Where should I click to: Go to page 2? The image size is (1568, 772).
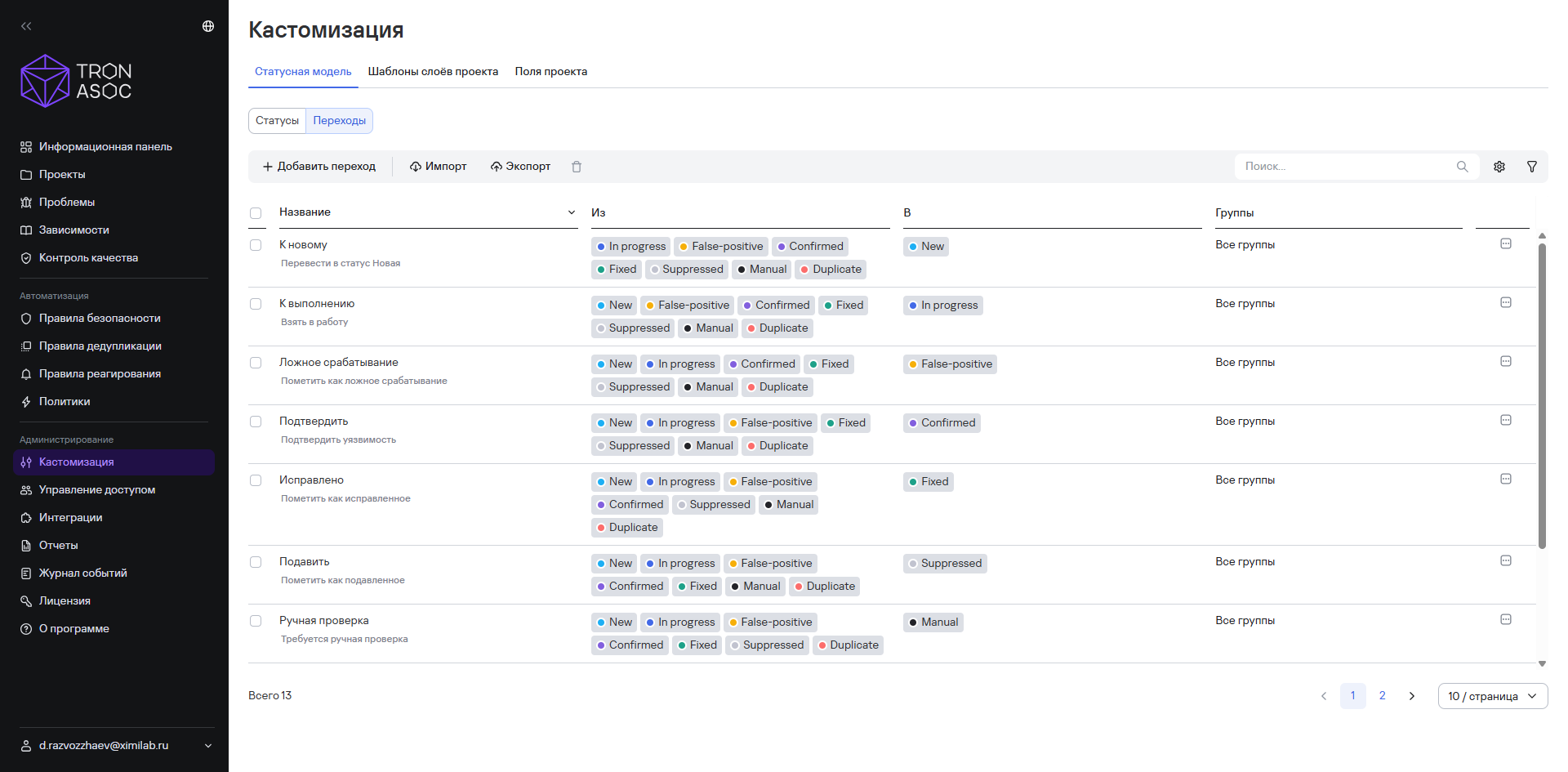point(1383,696)
